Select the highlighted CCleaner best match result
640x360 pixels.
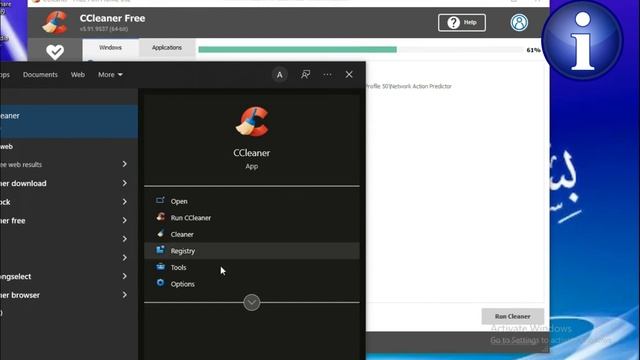pos(69,121)
